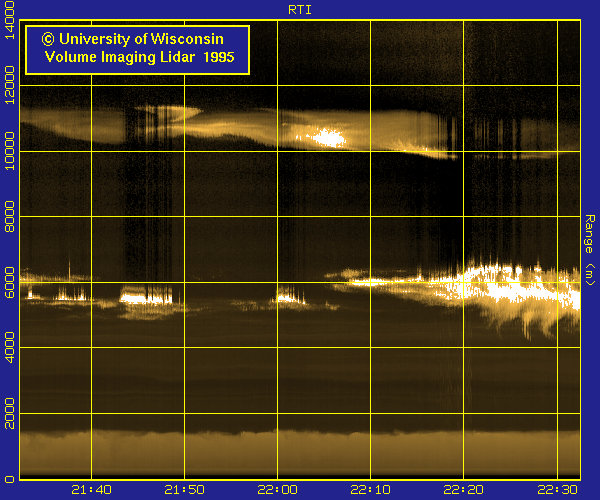Click the bright cloud patch near 21:45 at 5500 m

coord(145,297)
